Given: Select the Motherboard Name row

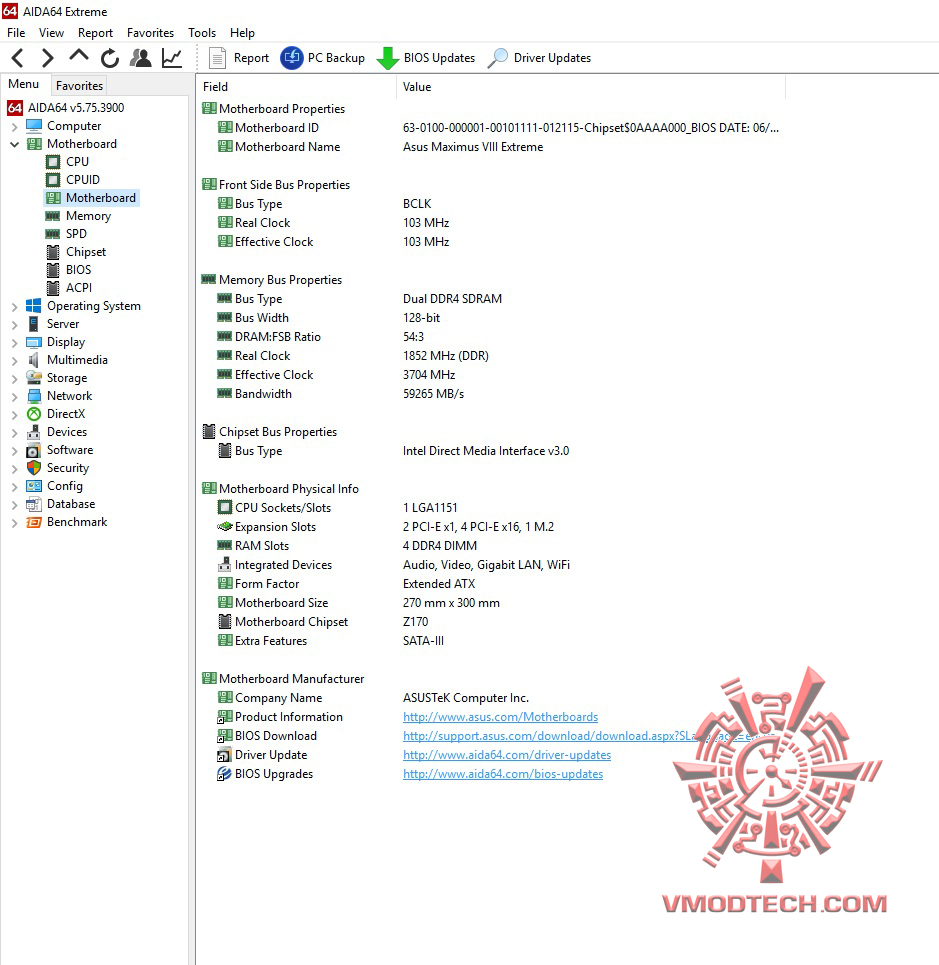Looking at the screenshot, I should [490, 147].
